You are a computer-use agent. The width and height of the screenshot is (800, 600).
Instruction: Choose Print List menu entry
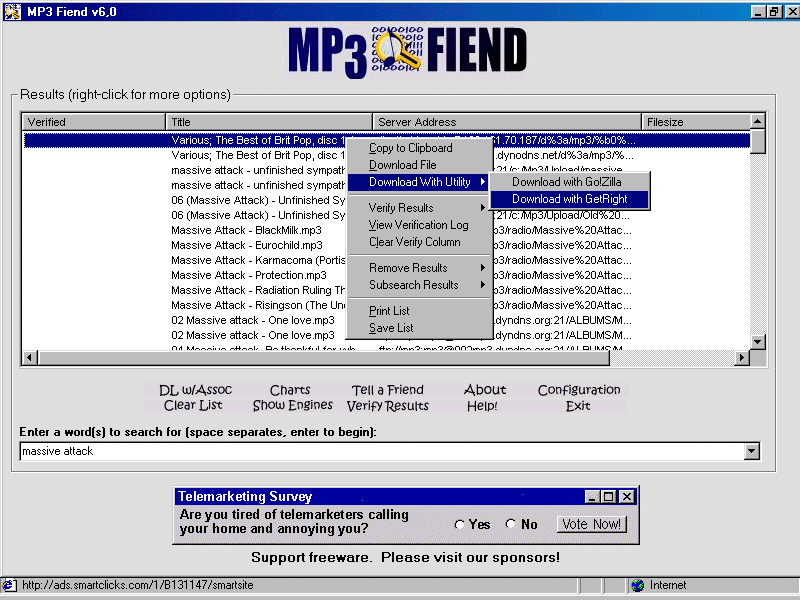coord(418,311)
